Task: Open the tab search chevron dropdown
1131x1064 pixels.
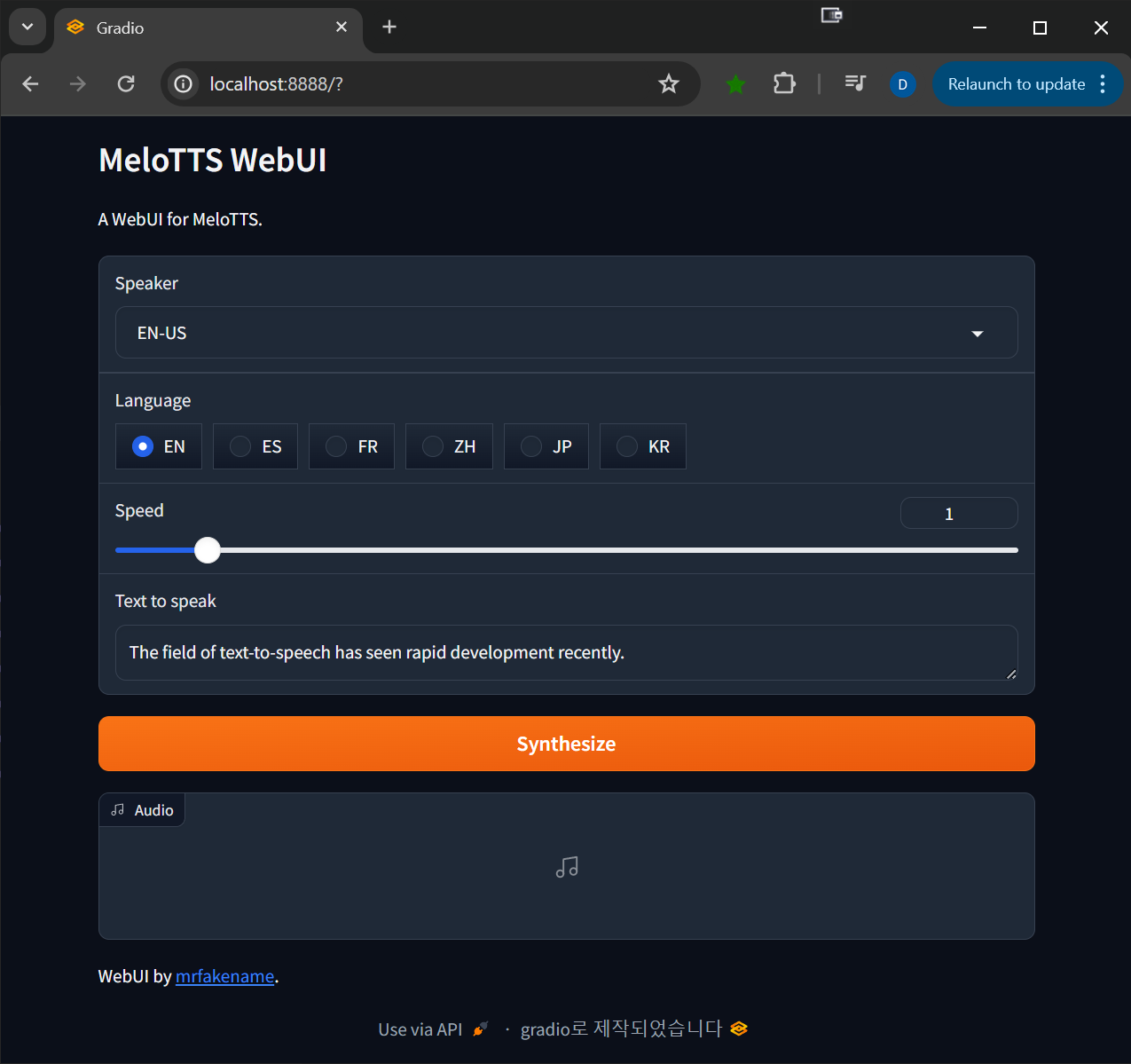Action: [x=27, y=27]
